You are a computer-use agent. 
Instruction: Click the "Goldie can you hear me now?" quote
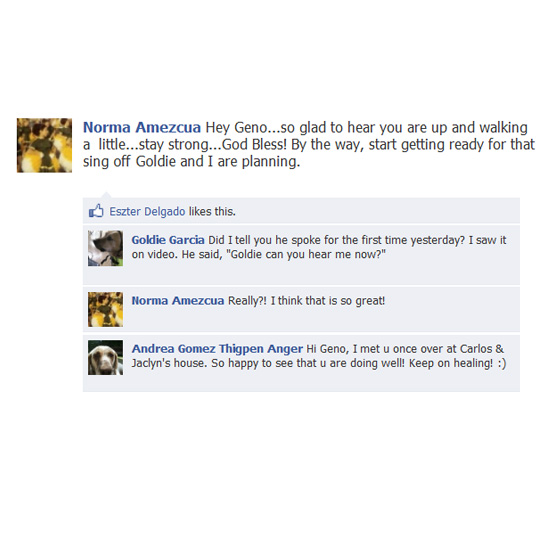point(306,255)
